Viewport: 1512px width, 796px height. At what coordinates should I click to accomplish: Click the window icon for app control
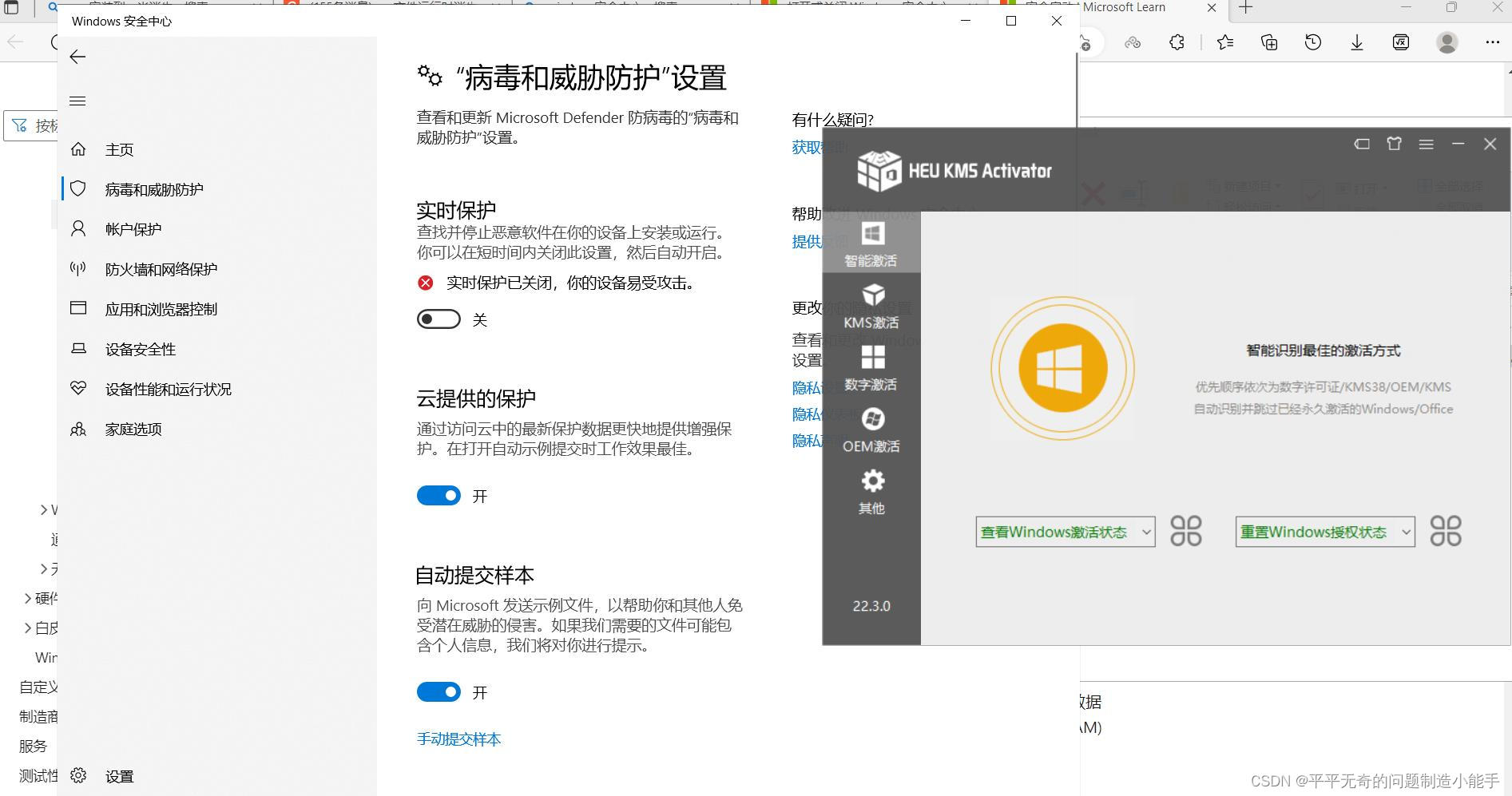(x=78, y=308)
